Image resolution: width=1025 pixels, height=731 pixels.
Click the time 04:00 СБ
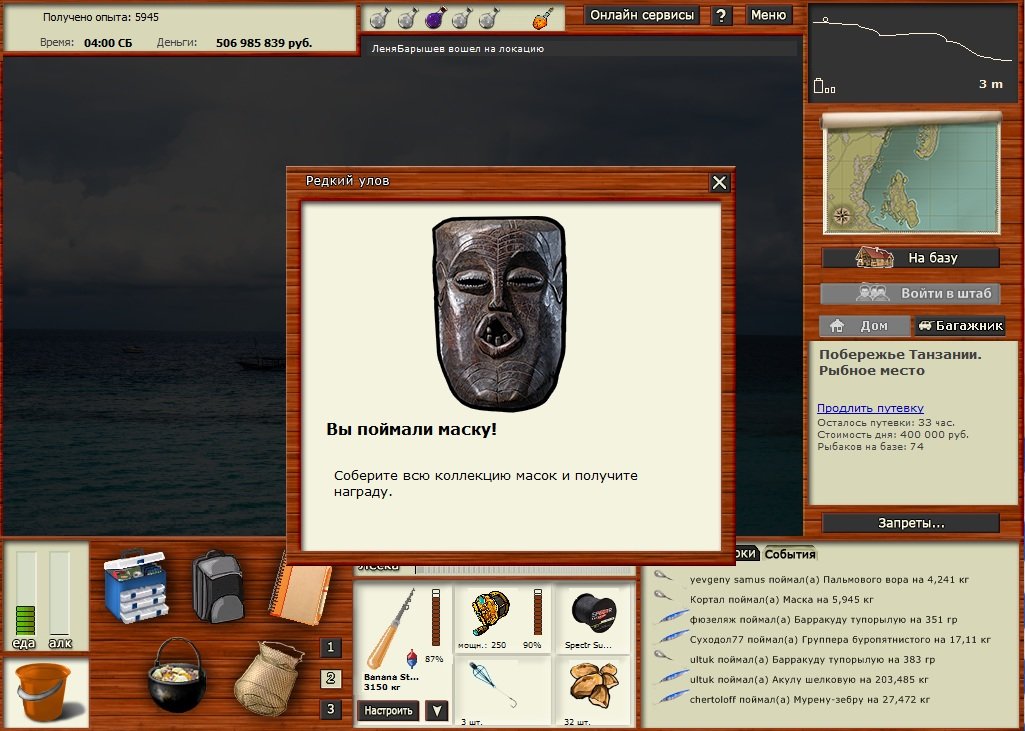pyautogui.click(x=108, y=43)
